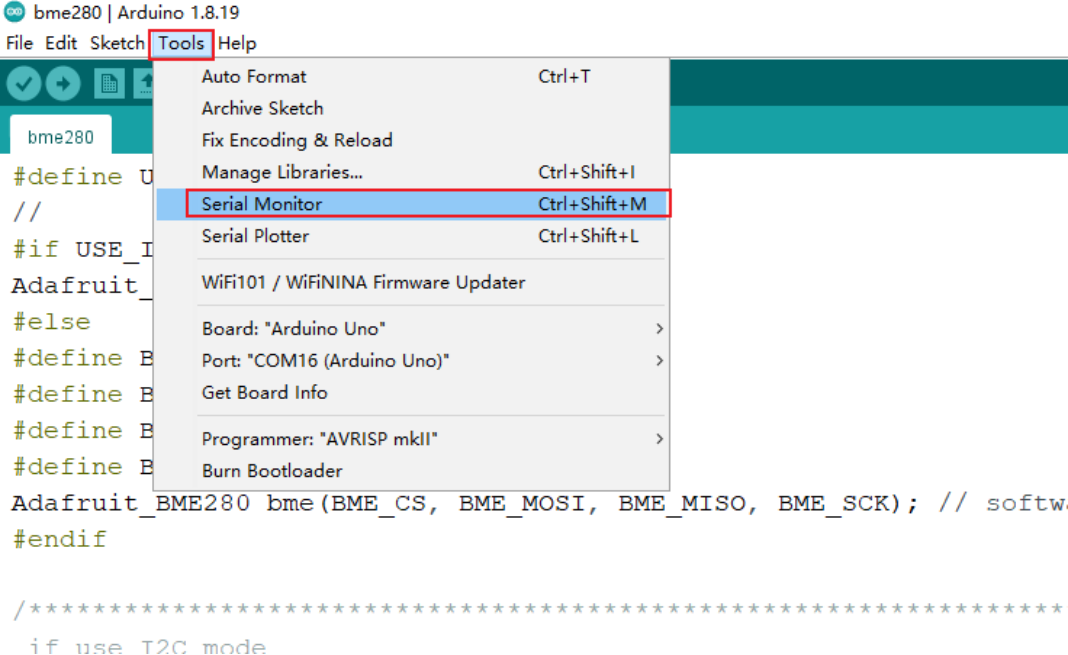Select Archive Sketch option
This screenshot has height=655, width=1068.
click(262, 109)
